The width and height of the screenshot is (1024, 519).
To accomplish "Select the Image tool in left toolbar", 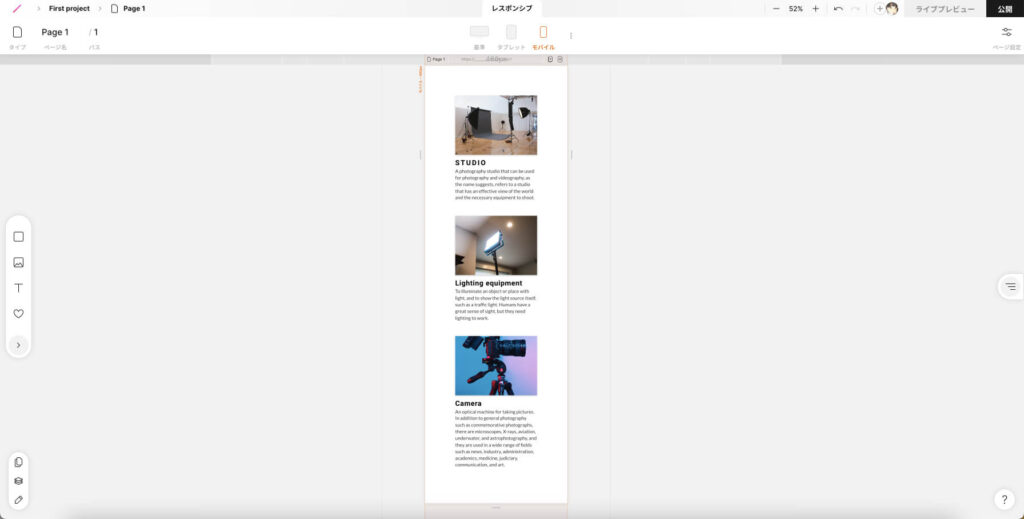I will pos(18,263).
